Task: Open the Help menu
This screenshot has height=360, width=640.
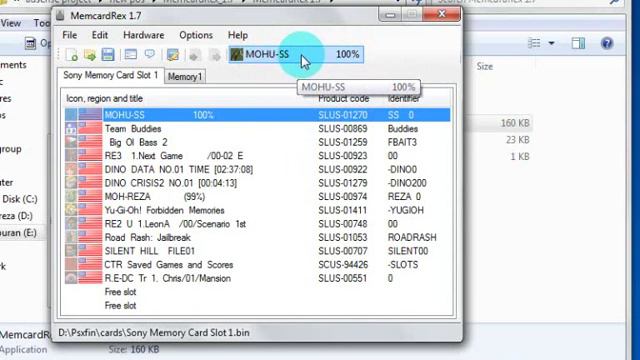Action: tap(238, 35)
